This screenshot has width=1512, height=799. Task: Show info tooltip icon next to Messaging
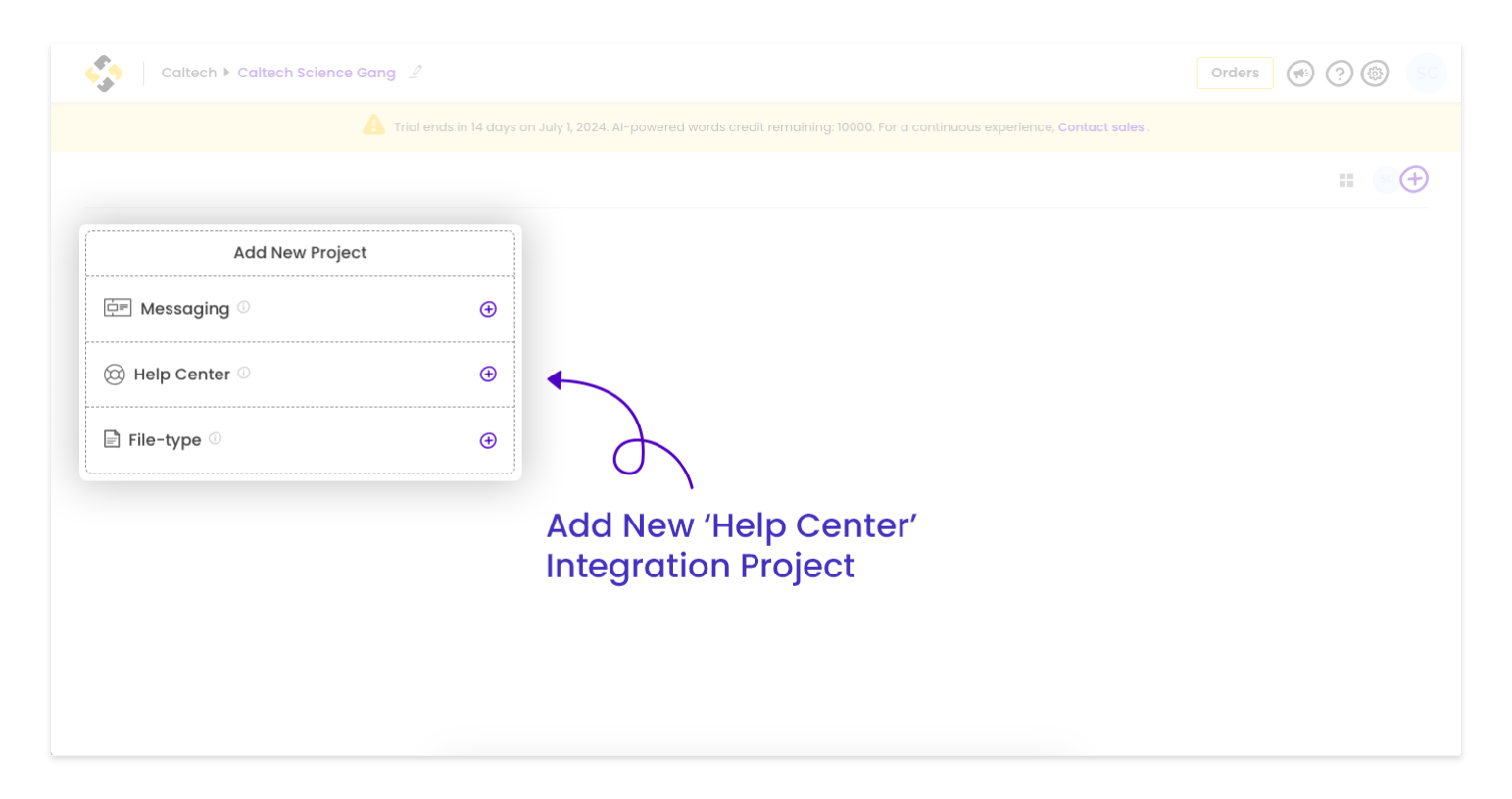point(244,307)
